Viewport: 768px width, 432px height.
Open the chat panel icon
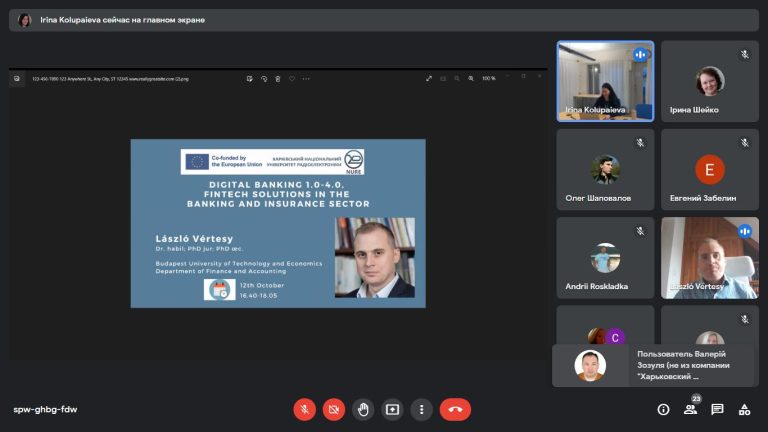717,409
